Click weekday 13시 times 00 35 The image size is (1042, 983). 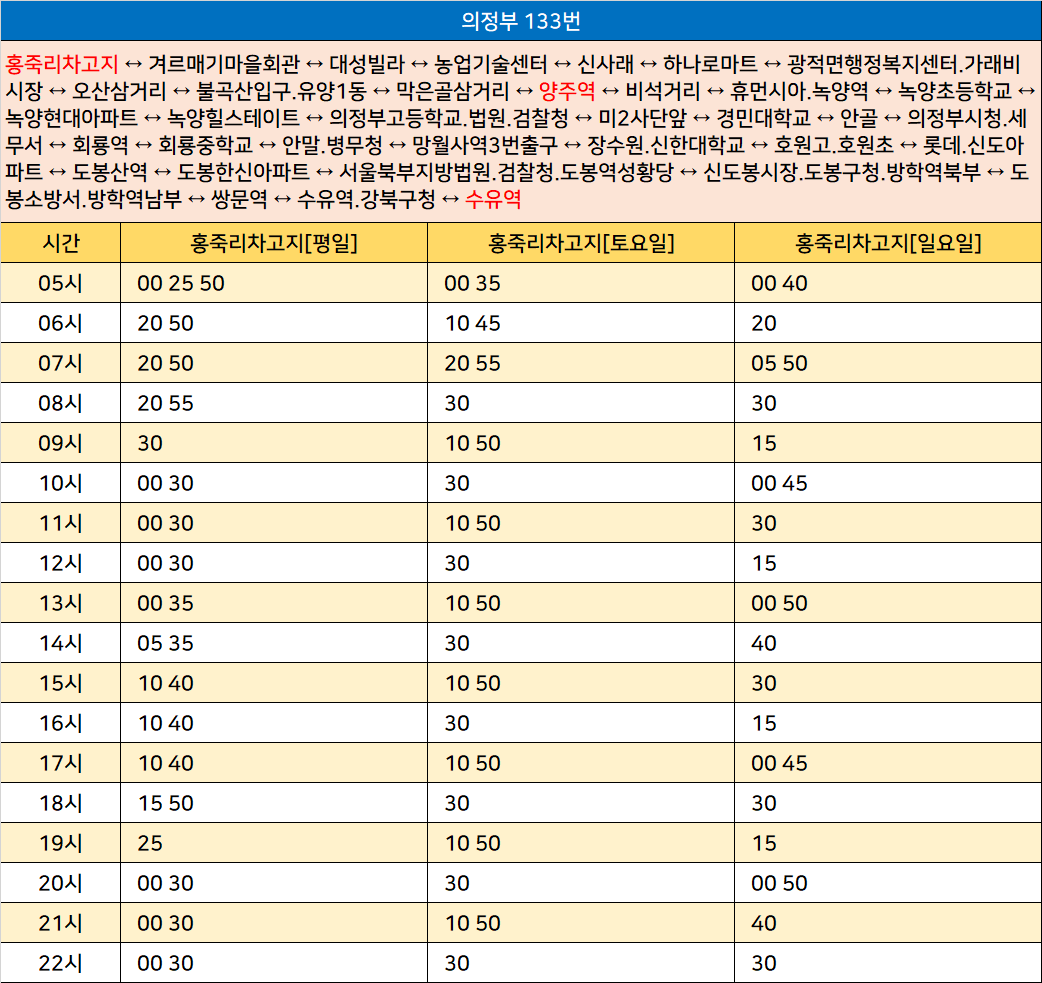coord(165,603)
